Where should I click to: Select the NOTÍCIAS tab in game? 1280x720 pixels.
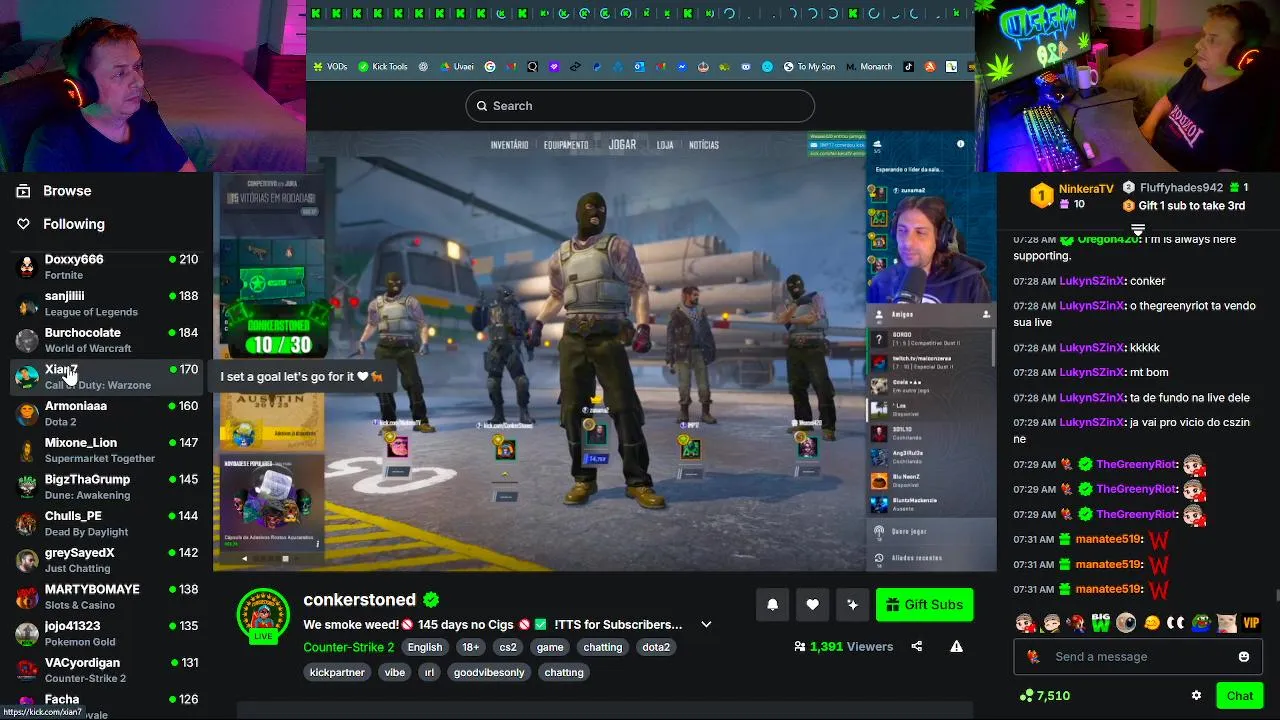click(x=704, y=145)
